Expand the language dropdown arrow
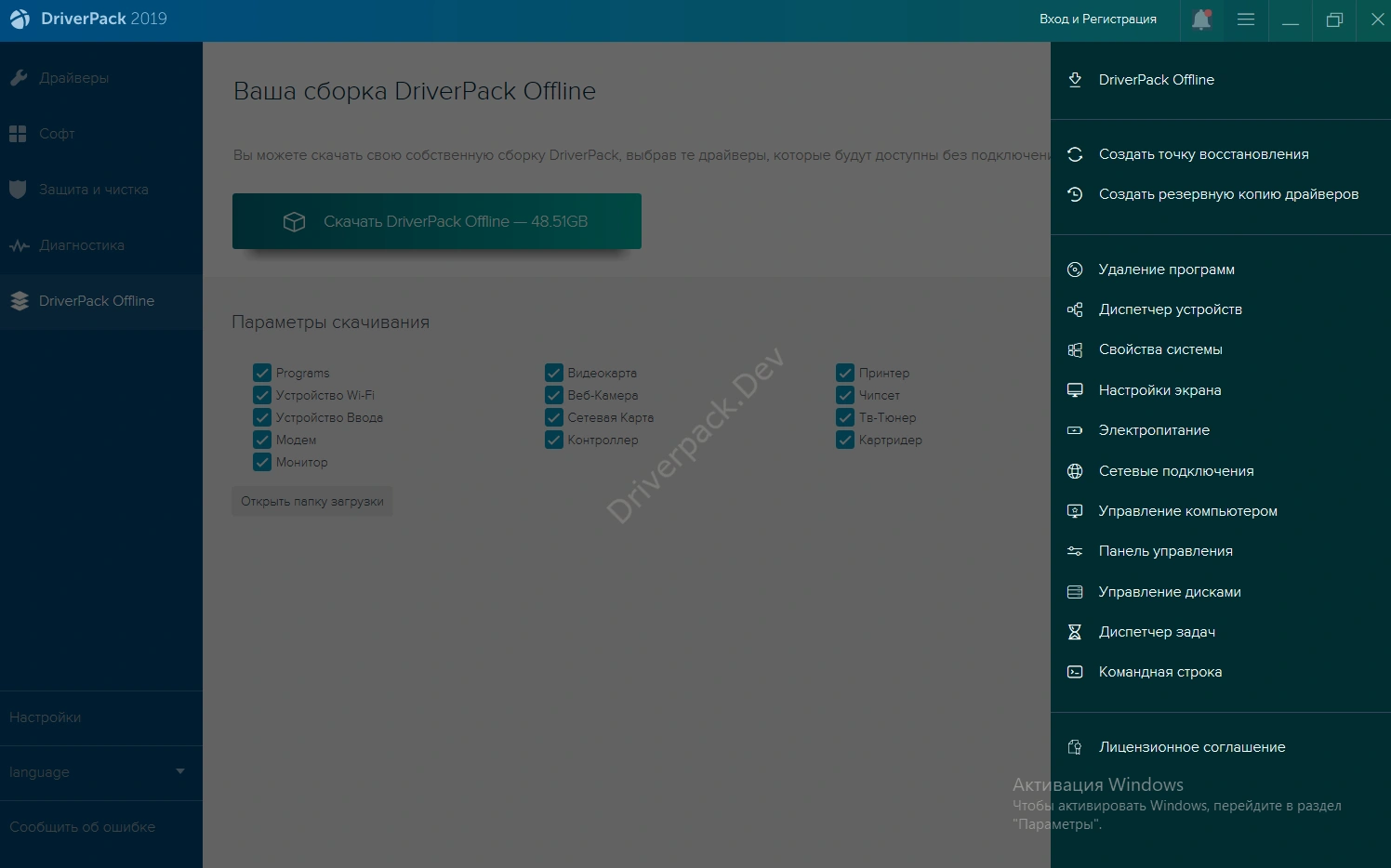The width and height of the screenshot is (1391, 868). (x=180, y=771)
